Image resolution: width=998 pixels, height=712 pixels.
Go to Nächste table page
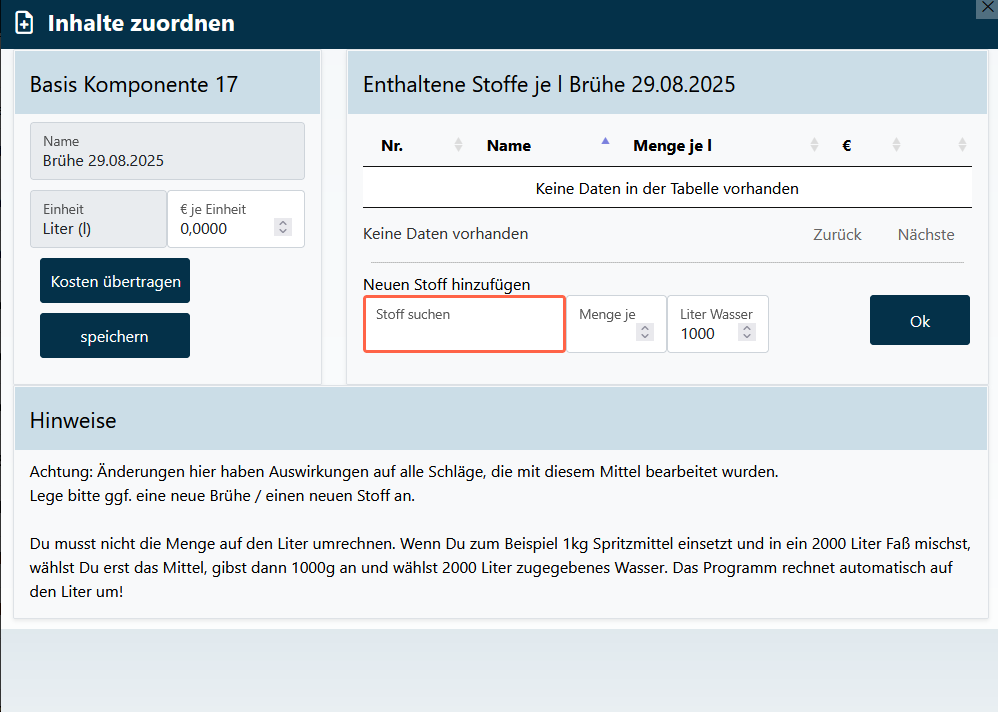(x=925, y=235)
